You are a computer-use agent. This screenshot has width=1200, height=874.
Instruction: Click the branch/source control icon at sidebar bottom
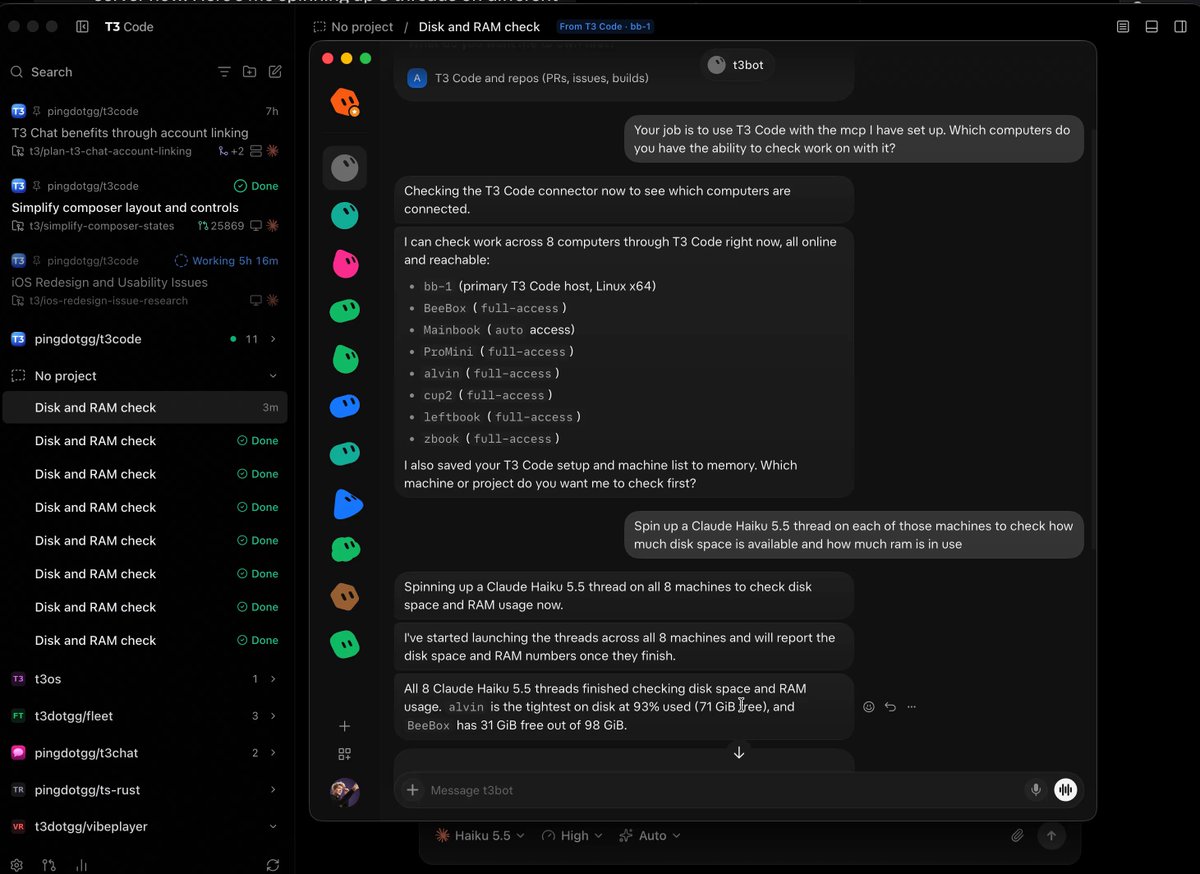point(48,865)
